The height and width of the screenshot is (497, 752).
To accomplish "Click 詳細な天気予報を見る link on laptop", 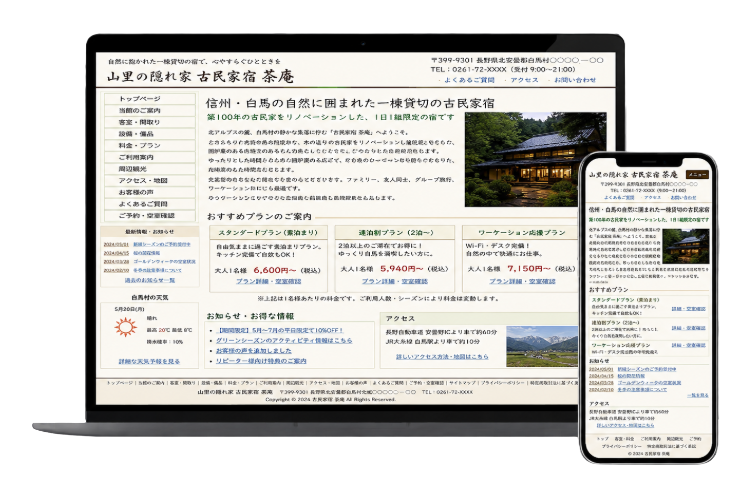I will [x=149, y=361].
